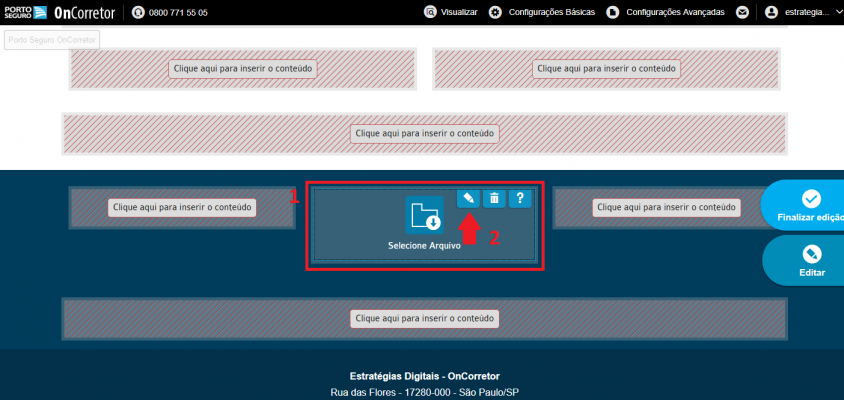844x400 pixels.
Task: Click the phone headset icon
Action: pos(138,12)
